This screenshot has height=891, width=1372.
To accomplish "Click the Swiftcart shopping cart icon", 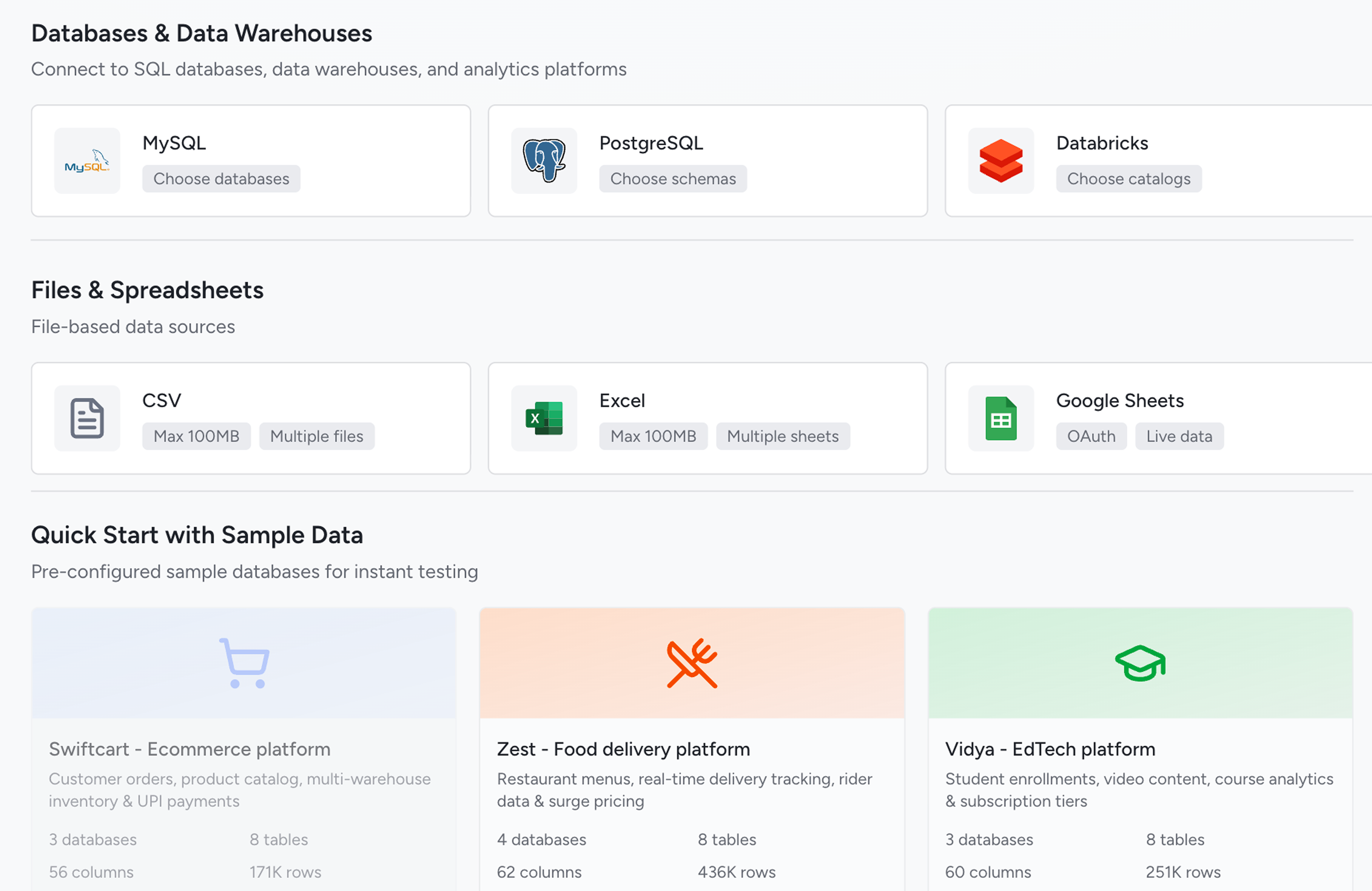I will coord(245,663).
